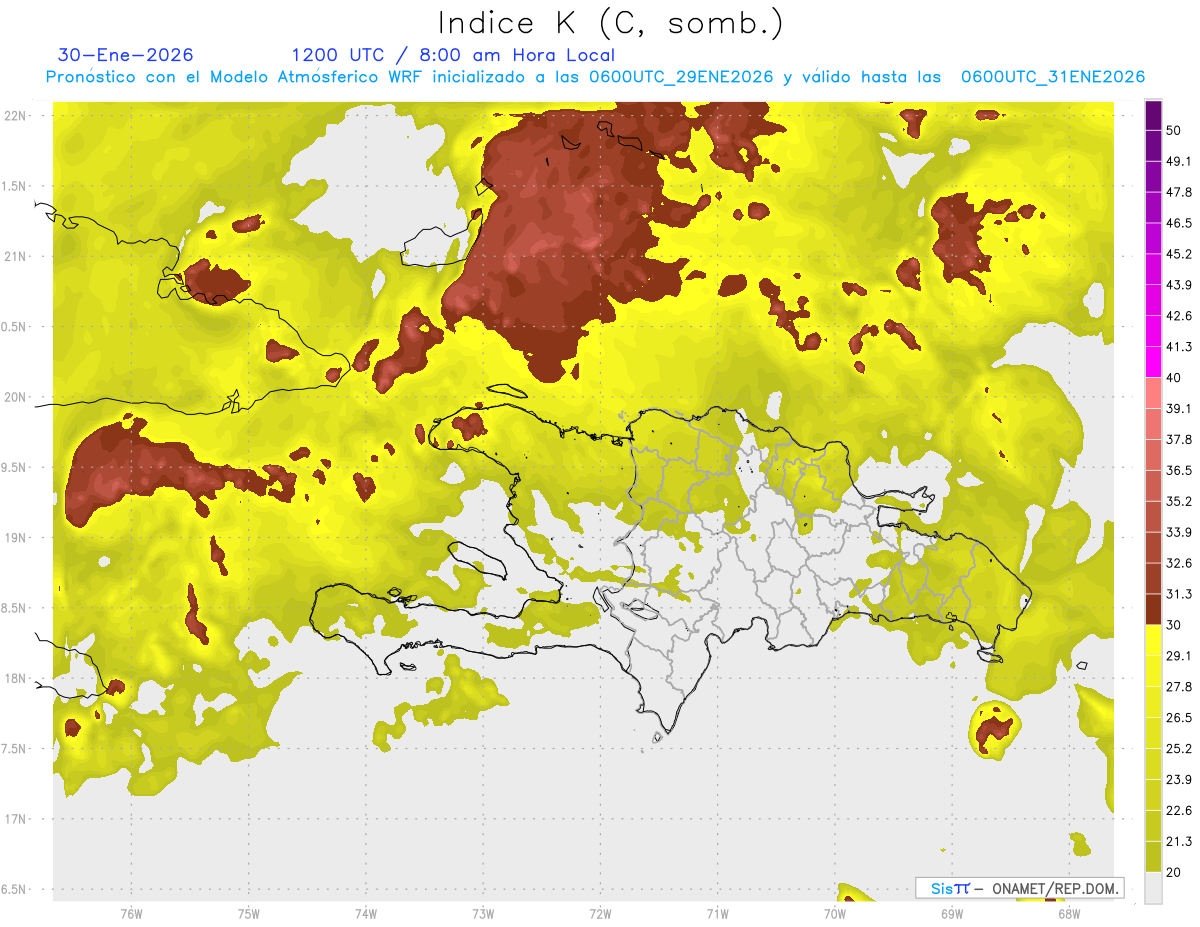Click the legend value "46.5"

[1179, 223]
